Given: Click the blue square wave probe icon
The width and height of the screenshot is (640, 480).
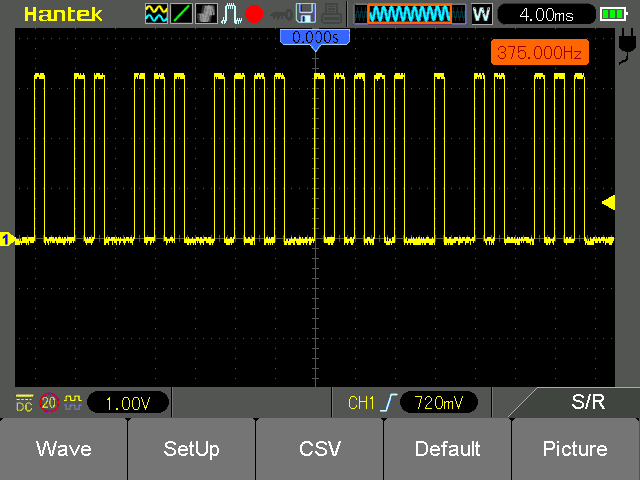Looking at the screenshot, I should click(73, 403).
